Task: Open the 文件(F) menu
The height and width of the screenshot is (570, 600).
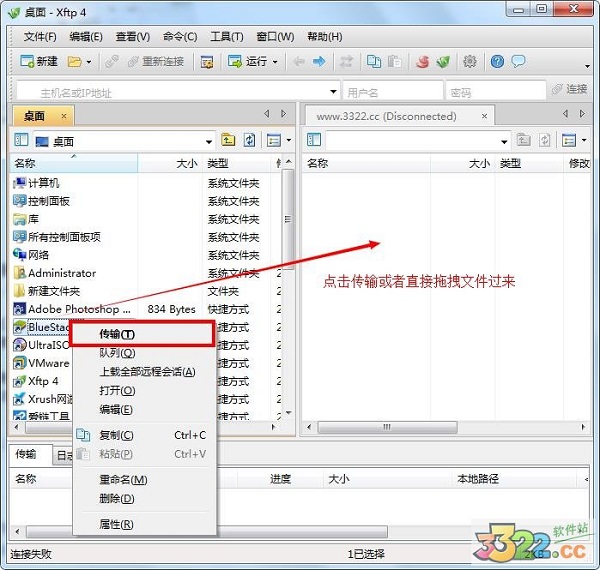Action: point(40,37)
